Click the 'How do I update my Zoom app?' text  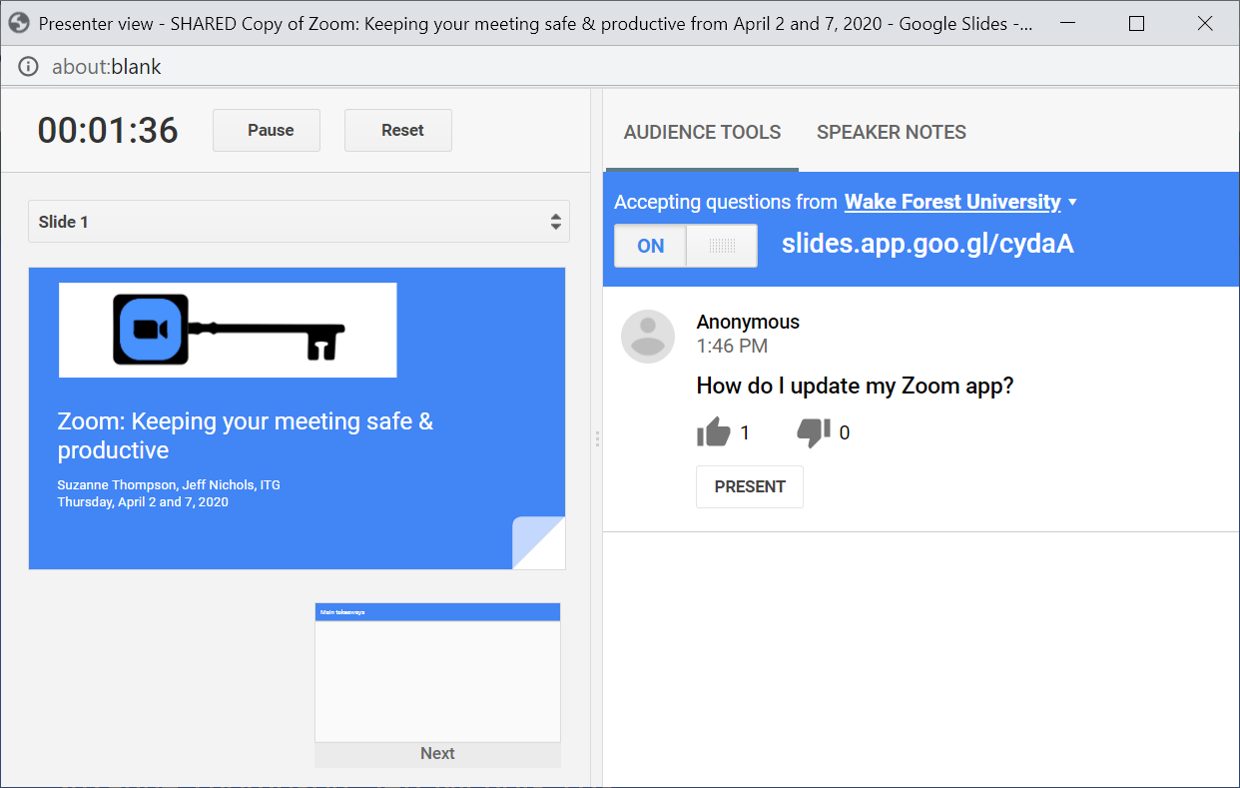pyautogui.click(x=855, y=386)
